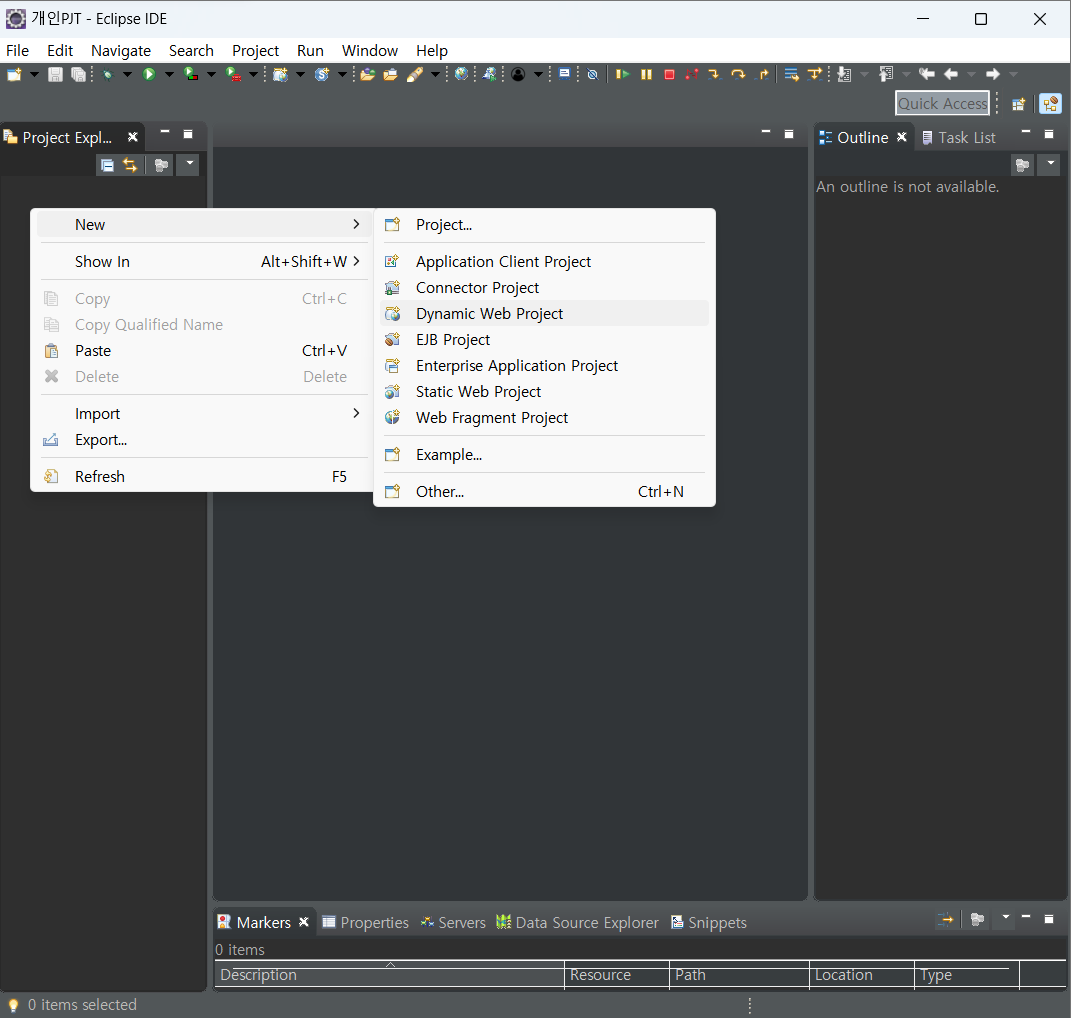
Task: Click the Forward navigation arrow
Action: pos(992,74)
